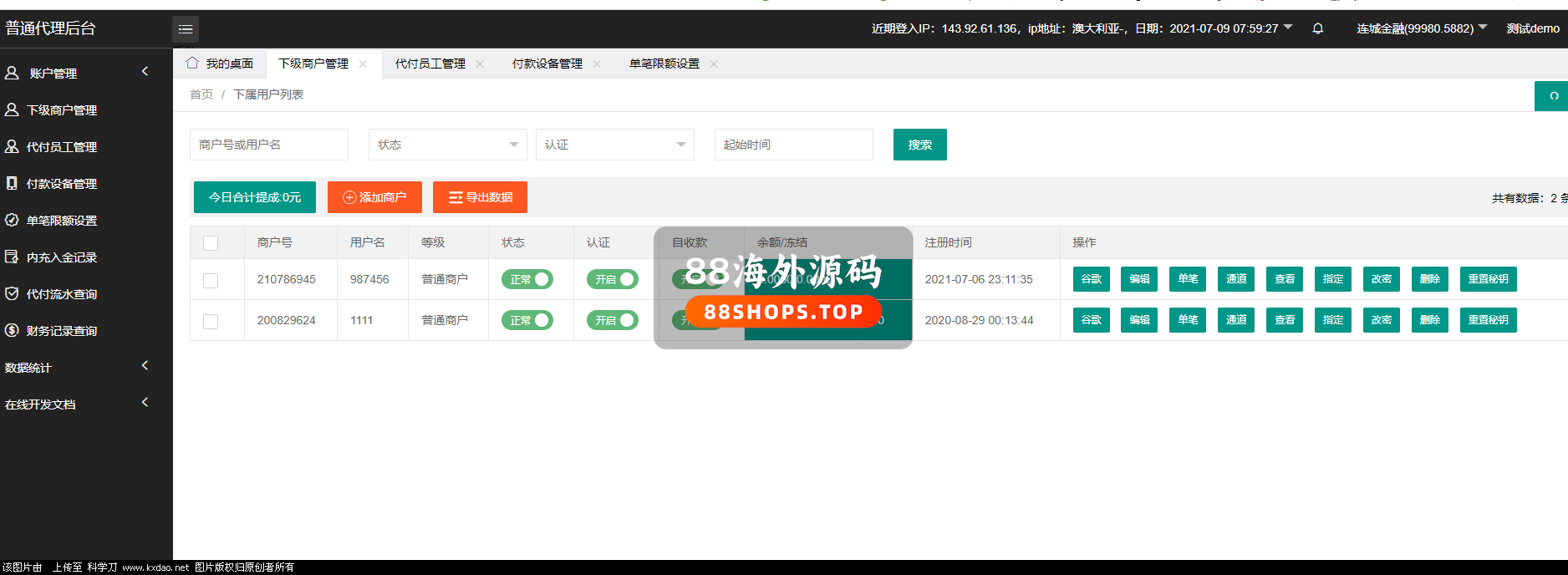
Task: Open the 状态 filter dropdown
Action: tap(447, 145)
